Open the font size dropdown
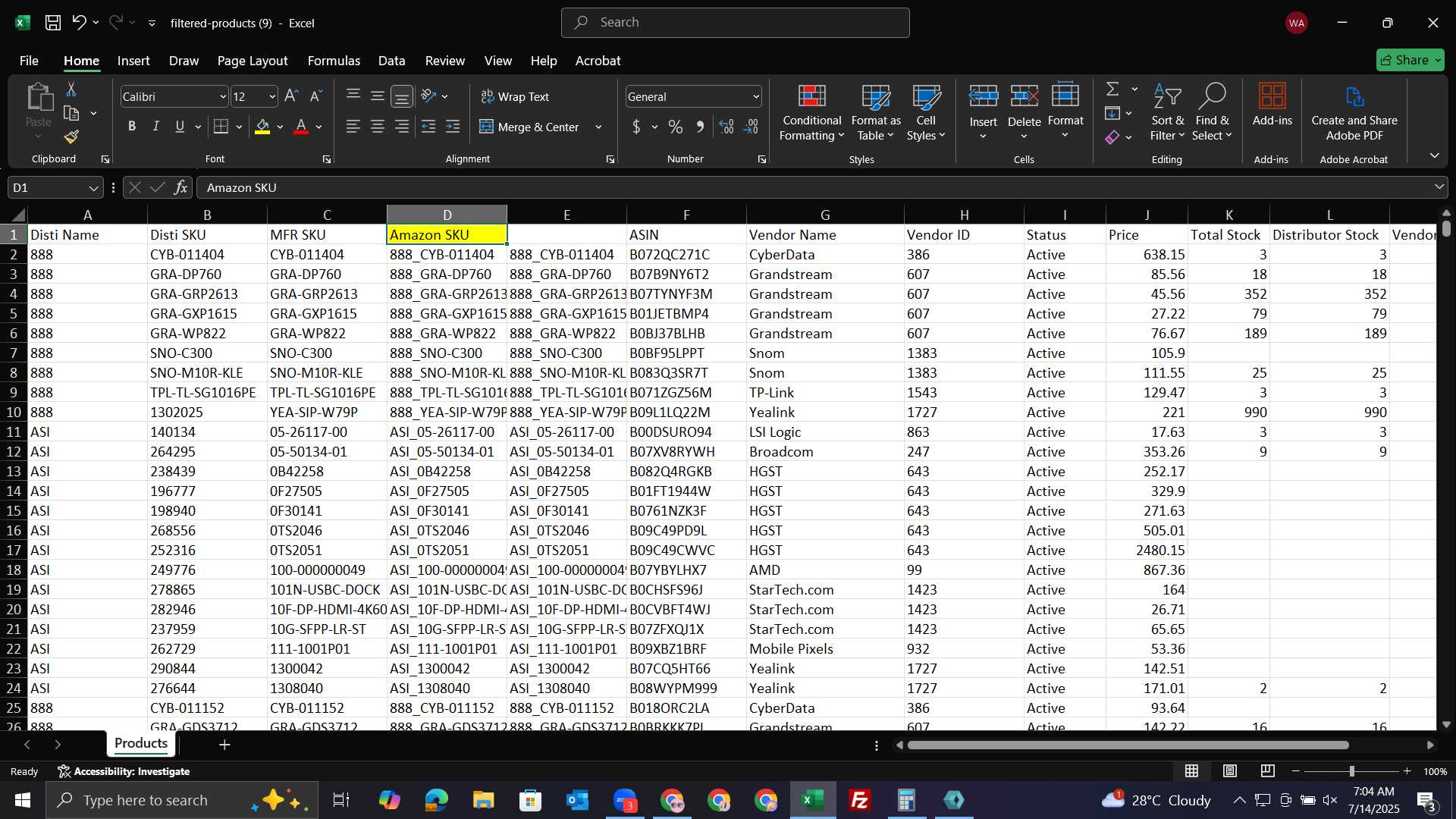Image resolution: width=1456 pixels, height=819 pixels. pos(272,97)
